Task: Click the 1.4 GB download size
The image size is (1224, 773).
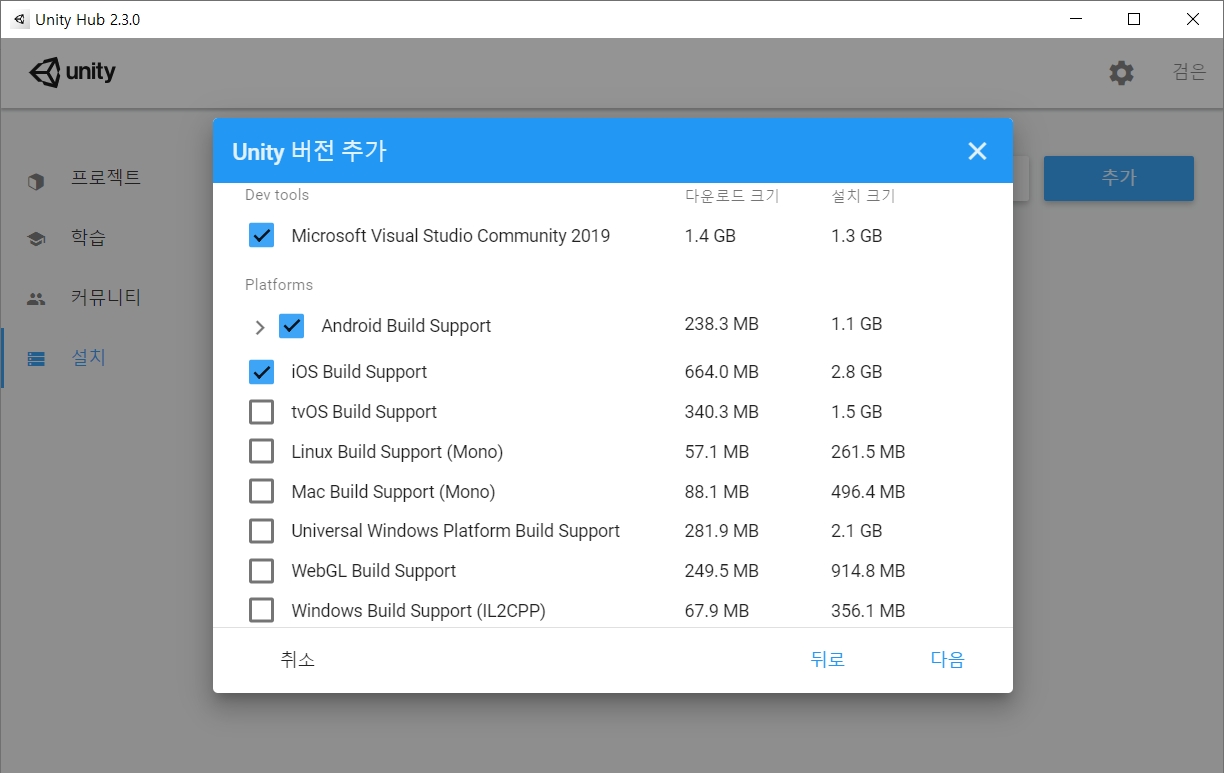Action: (710, 236)
